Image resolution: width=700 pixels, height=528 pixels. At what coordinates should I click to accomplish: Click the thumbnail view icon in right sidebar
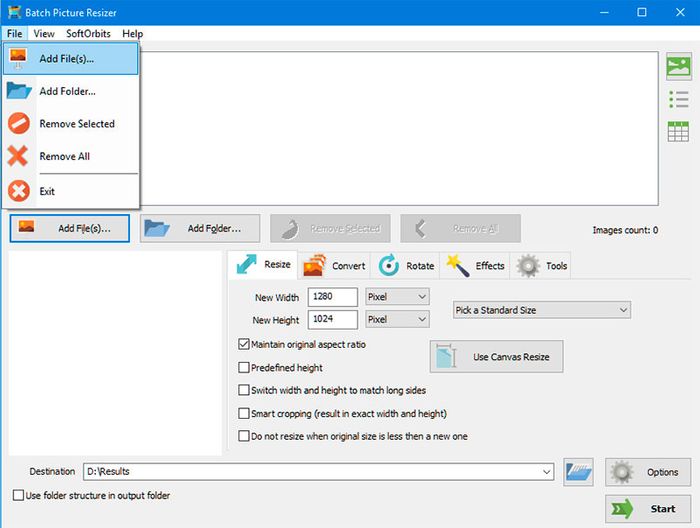pos(678,67)
